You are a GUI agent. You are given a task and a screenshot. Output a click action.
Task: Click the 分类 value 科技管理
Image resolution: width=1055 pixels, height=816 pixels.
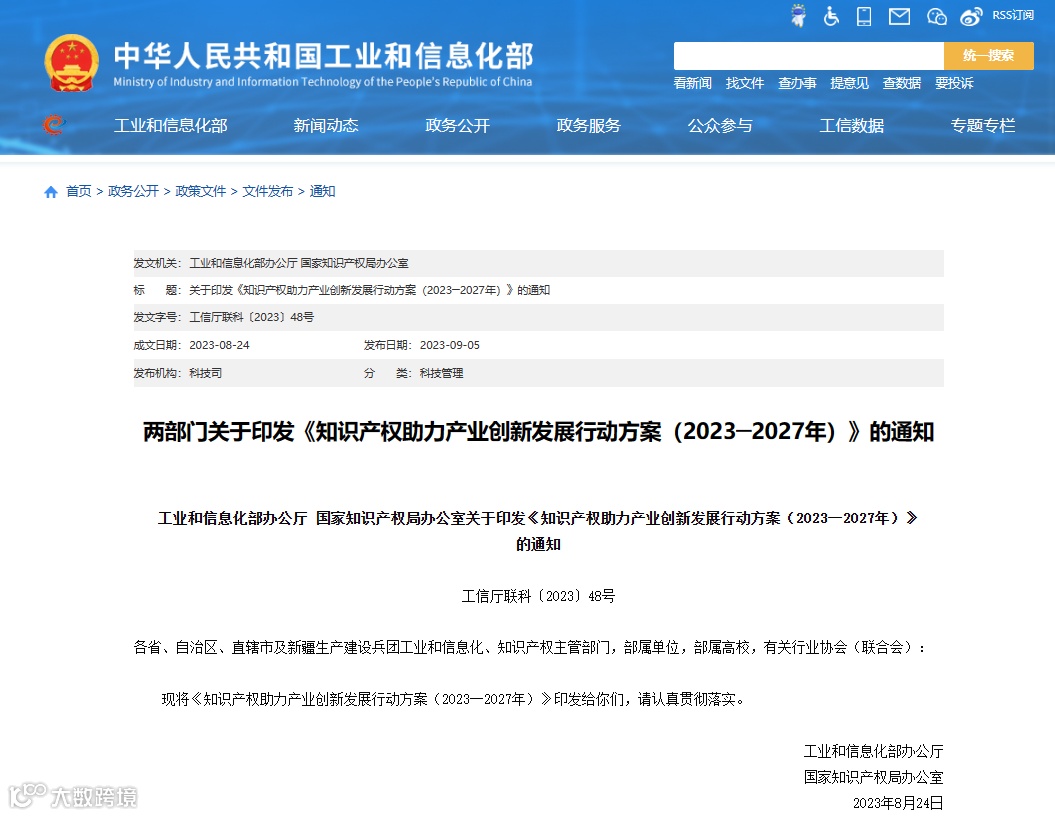pos(441,373)
